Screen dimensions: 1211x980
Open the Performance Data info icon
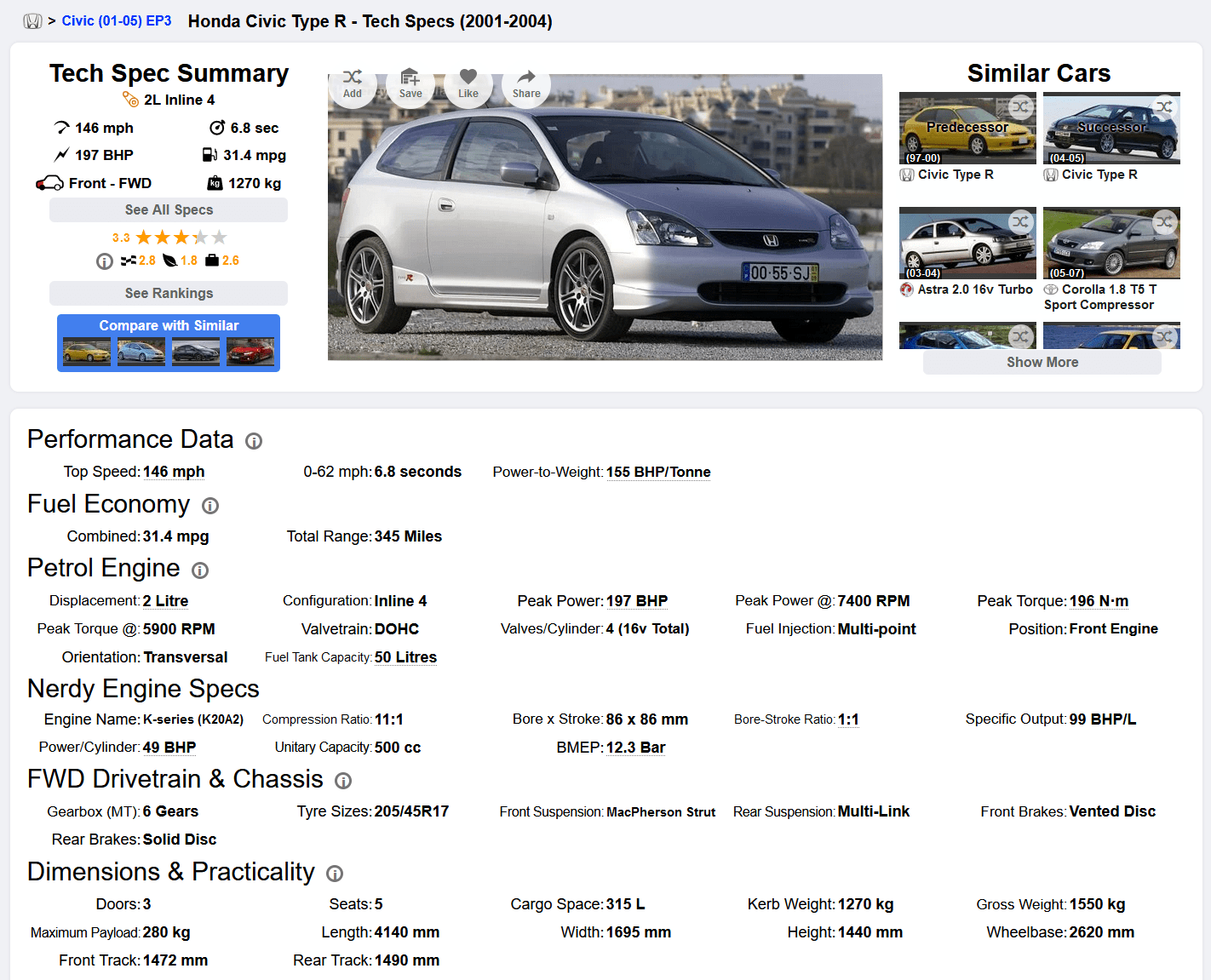click(253, 441)
